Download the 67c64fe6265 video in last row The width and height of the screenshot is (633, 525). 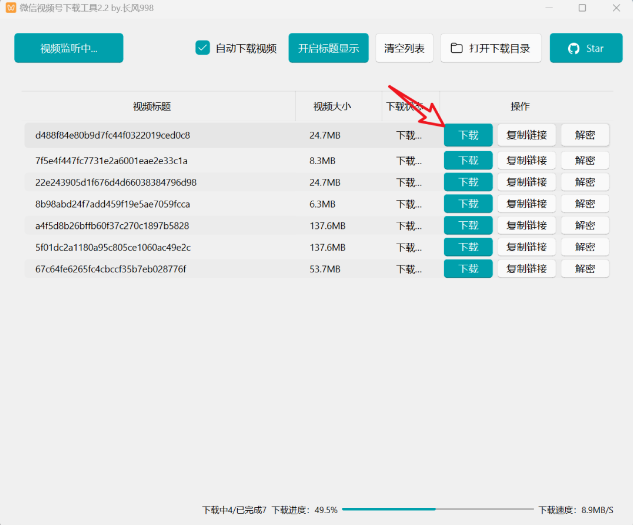tap(468, 269)
